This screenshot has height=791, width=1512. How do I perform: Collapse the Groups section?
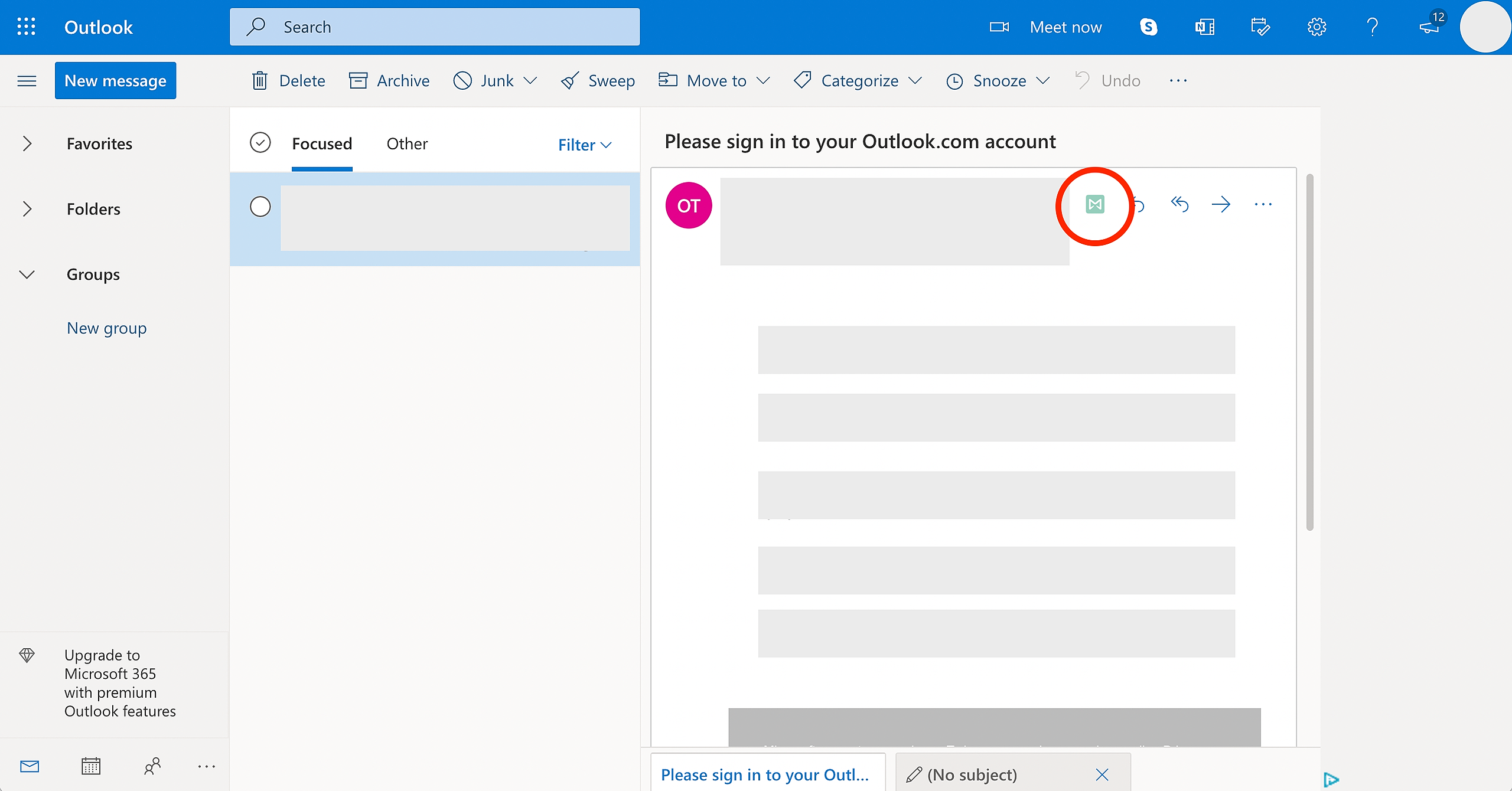27,274
